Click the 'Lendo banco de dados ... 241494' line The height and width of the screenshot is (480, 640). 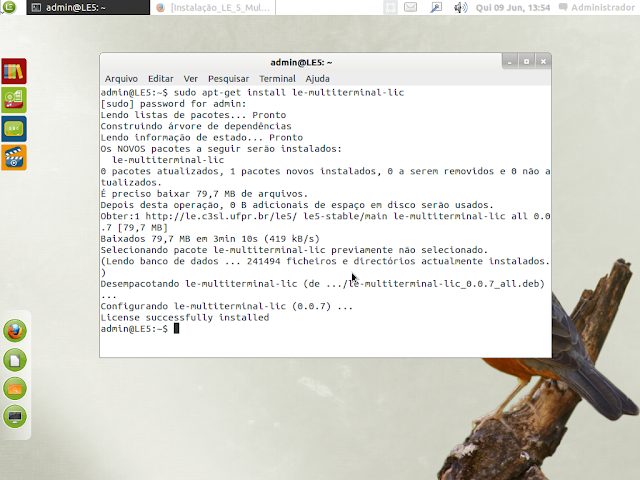325,261
